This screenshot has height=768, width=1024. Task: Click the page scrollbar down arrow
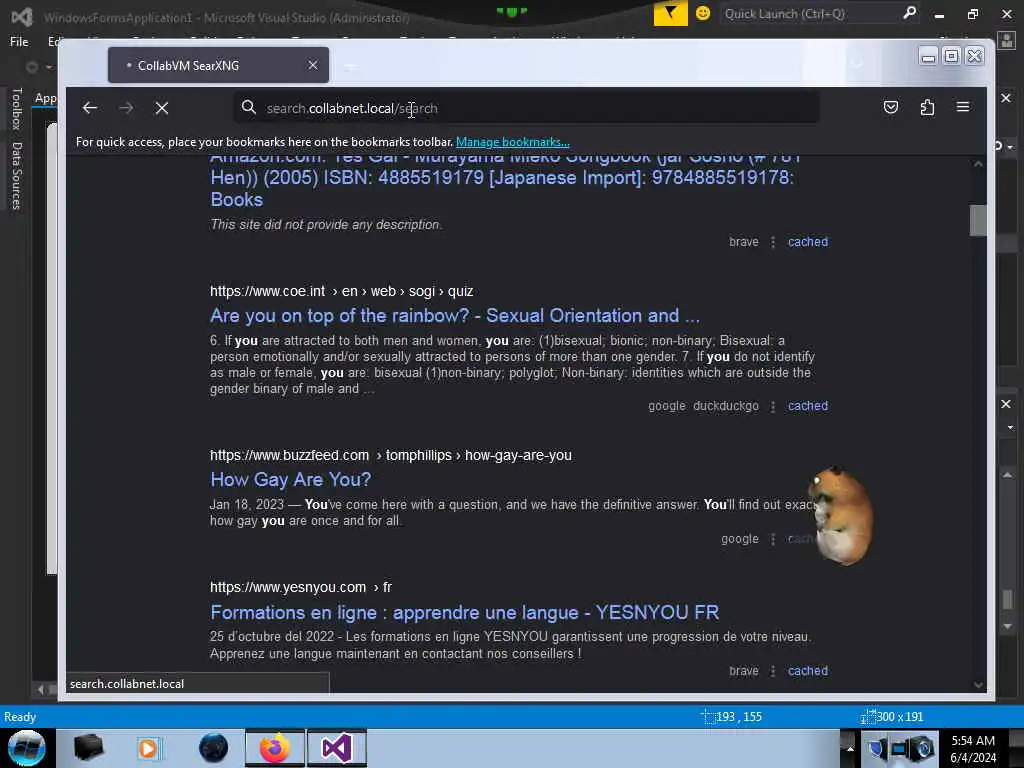click(978, 685)
